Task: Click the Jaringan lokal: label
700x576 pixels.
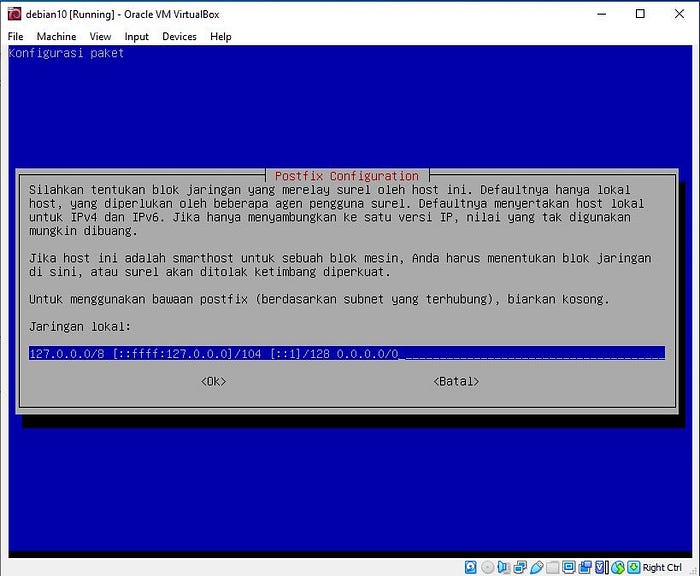Action: (80, 327)
